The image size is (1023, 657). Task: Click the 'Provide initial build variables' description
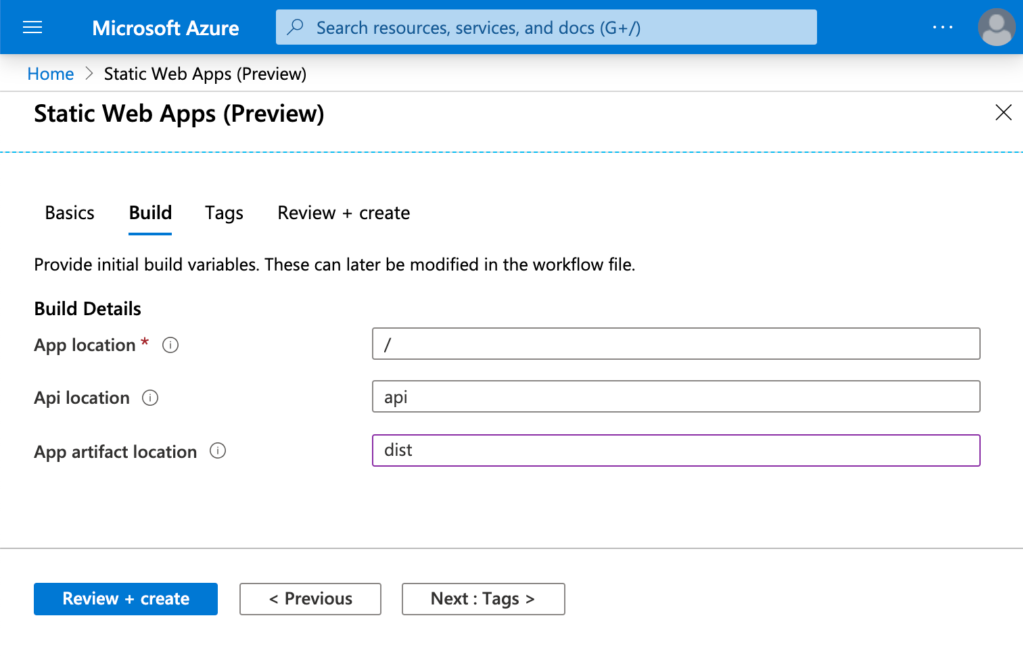[334, 265]
